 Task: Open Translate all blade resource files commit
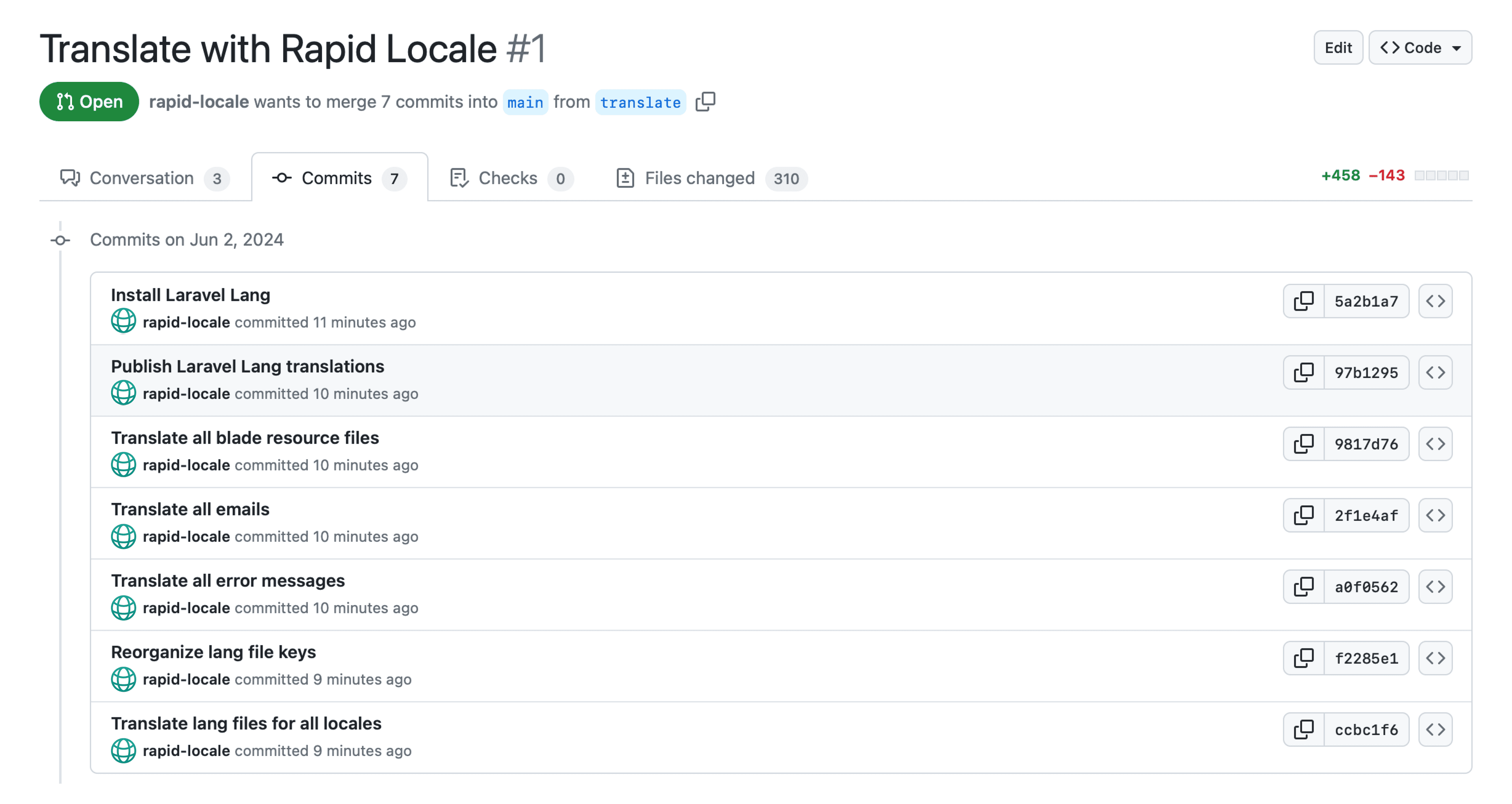(245, 438)
